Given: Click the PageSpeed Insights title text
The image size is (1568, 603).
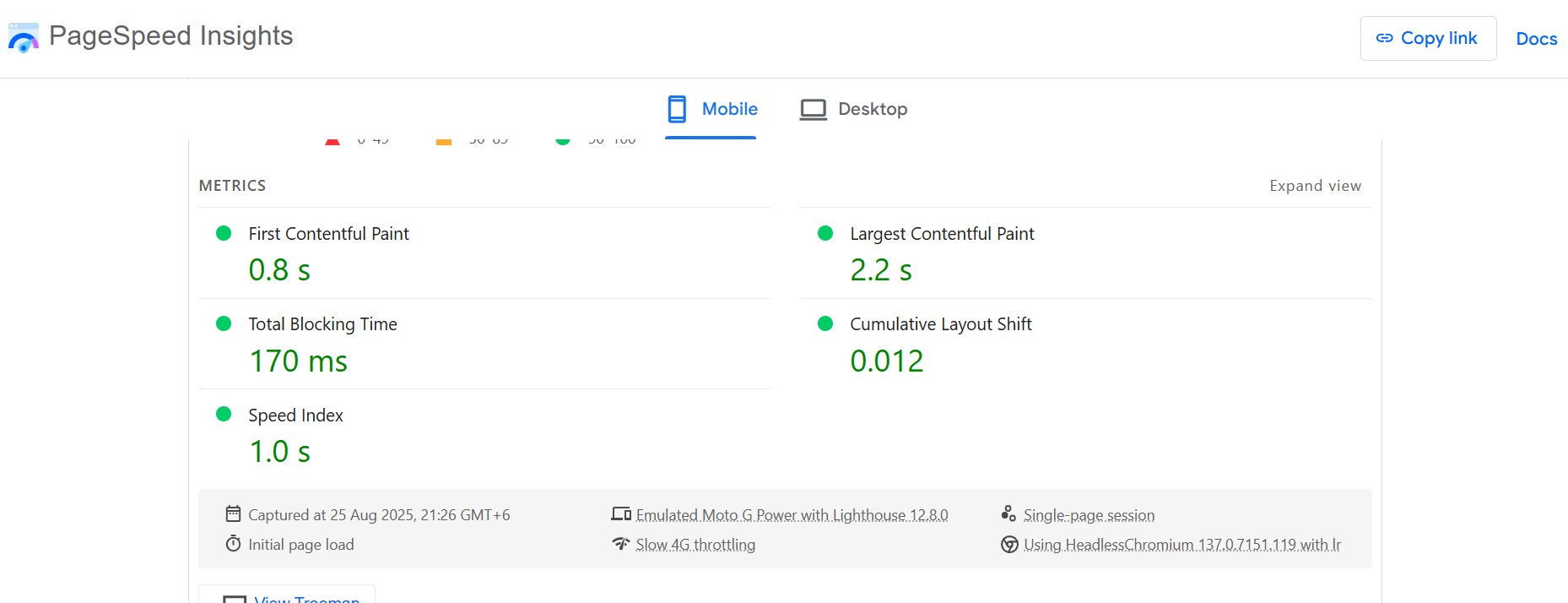Looking at the screenshot, I should click(x=171, y=36).
